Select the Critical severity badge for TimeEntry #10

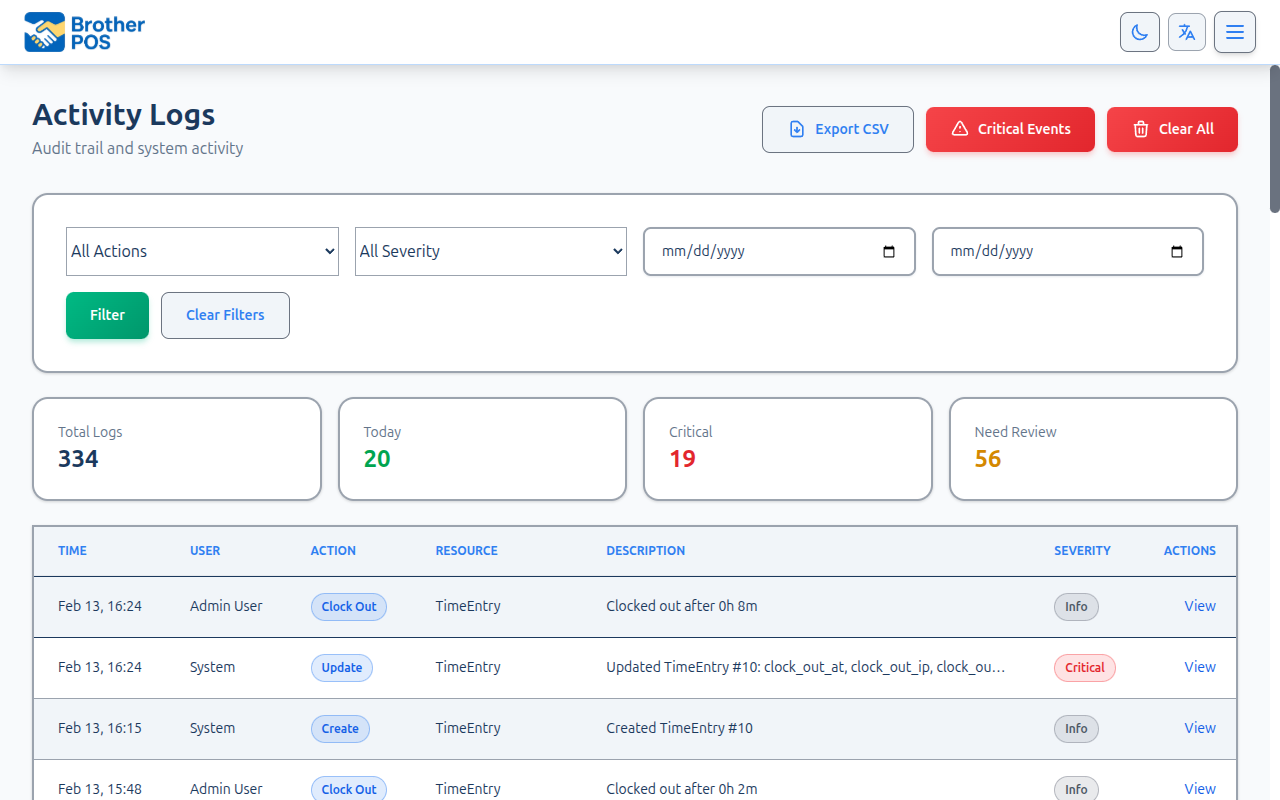point(1084,667)
